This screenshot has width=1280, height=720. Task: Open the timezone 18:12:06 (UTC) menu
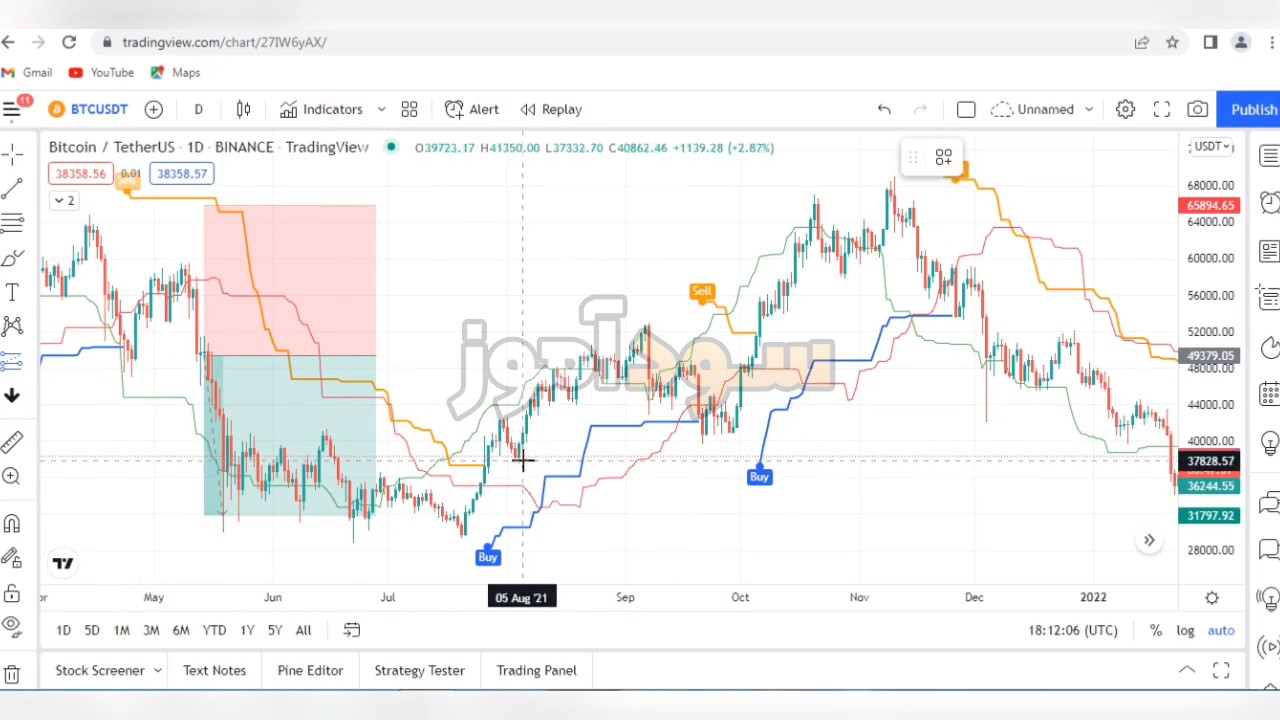point(1073,630)
